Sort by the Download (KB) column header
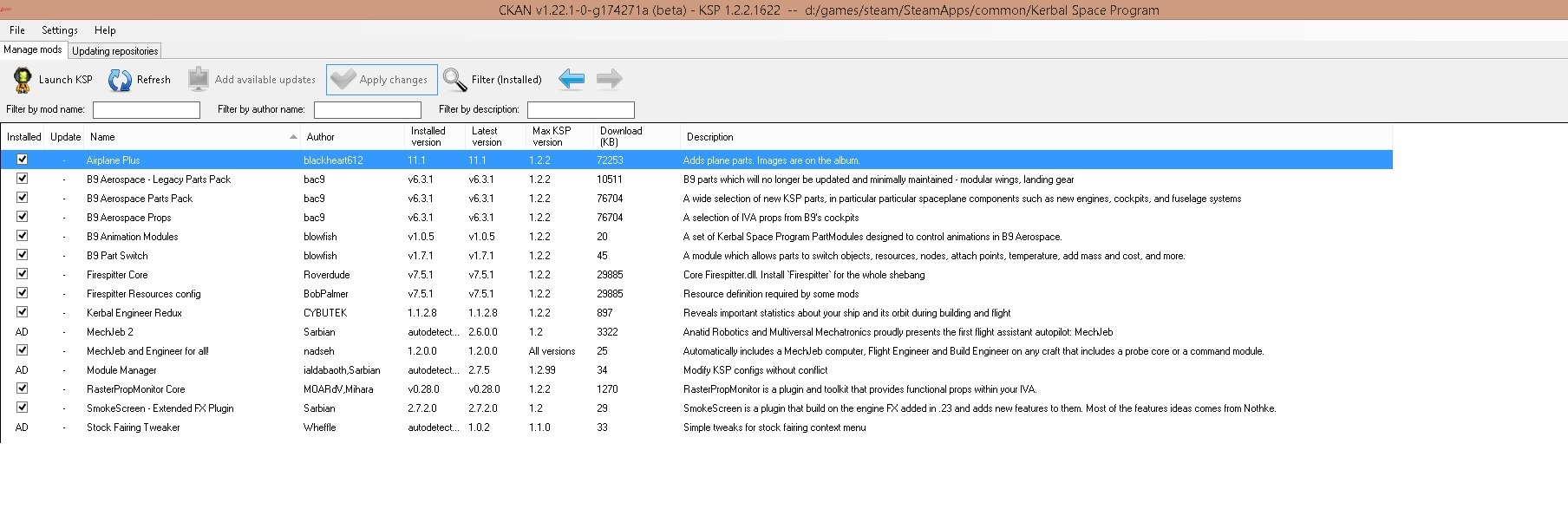 click(637, 137)
